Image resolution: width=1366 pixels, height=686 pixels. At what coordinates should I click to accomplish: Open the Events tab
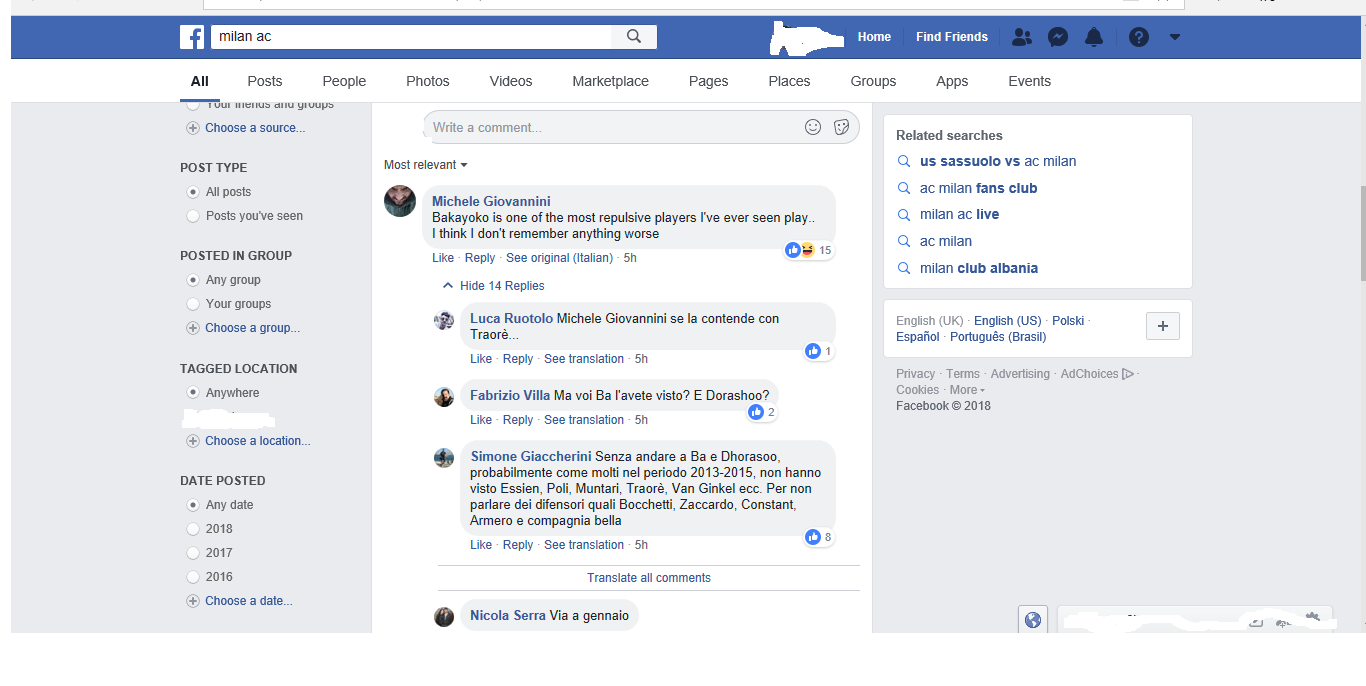[x=1029, y=81]
